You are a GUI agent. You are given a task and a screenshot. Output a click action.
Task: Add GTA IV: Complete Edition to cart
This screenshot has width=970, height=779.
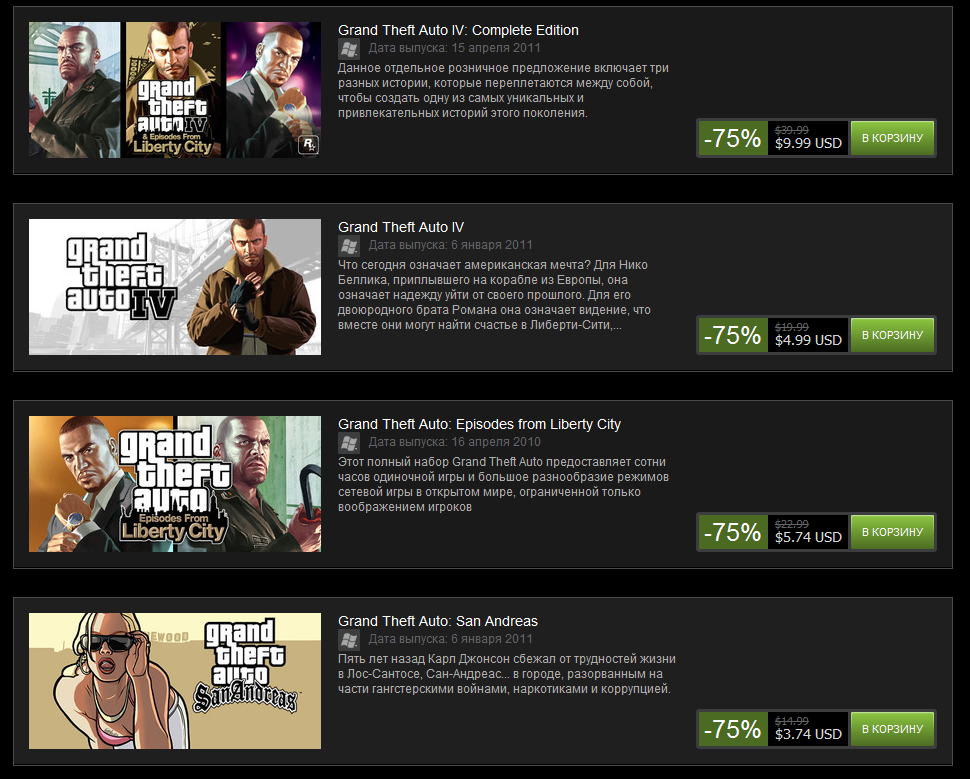pyautogui.click(x=892, y=138)
